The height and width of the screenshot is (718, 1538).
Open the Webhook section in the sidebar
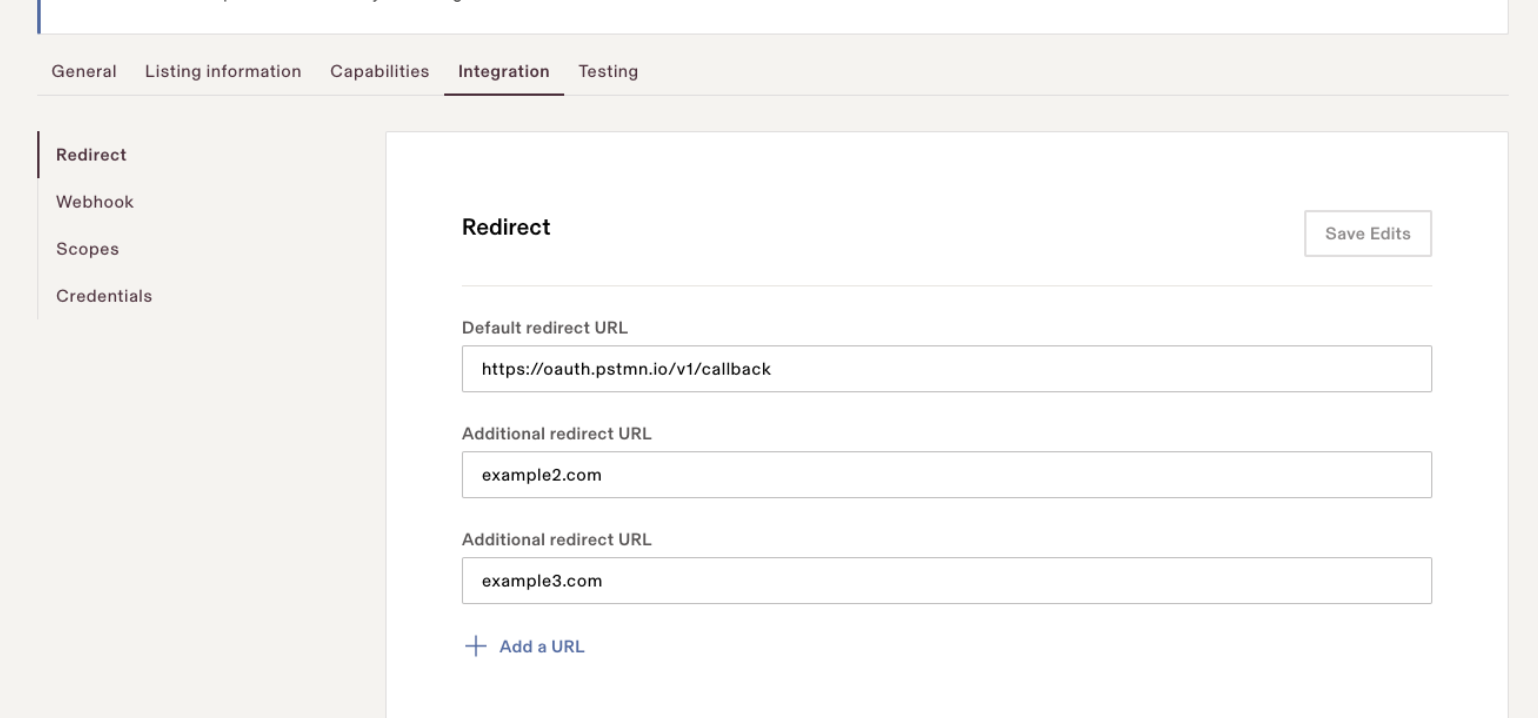point(95,202)
